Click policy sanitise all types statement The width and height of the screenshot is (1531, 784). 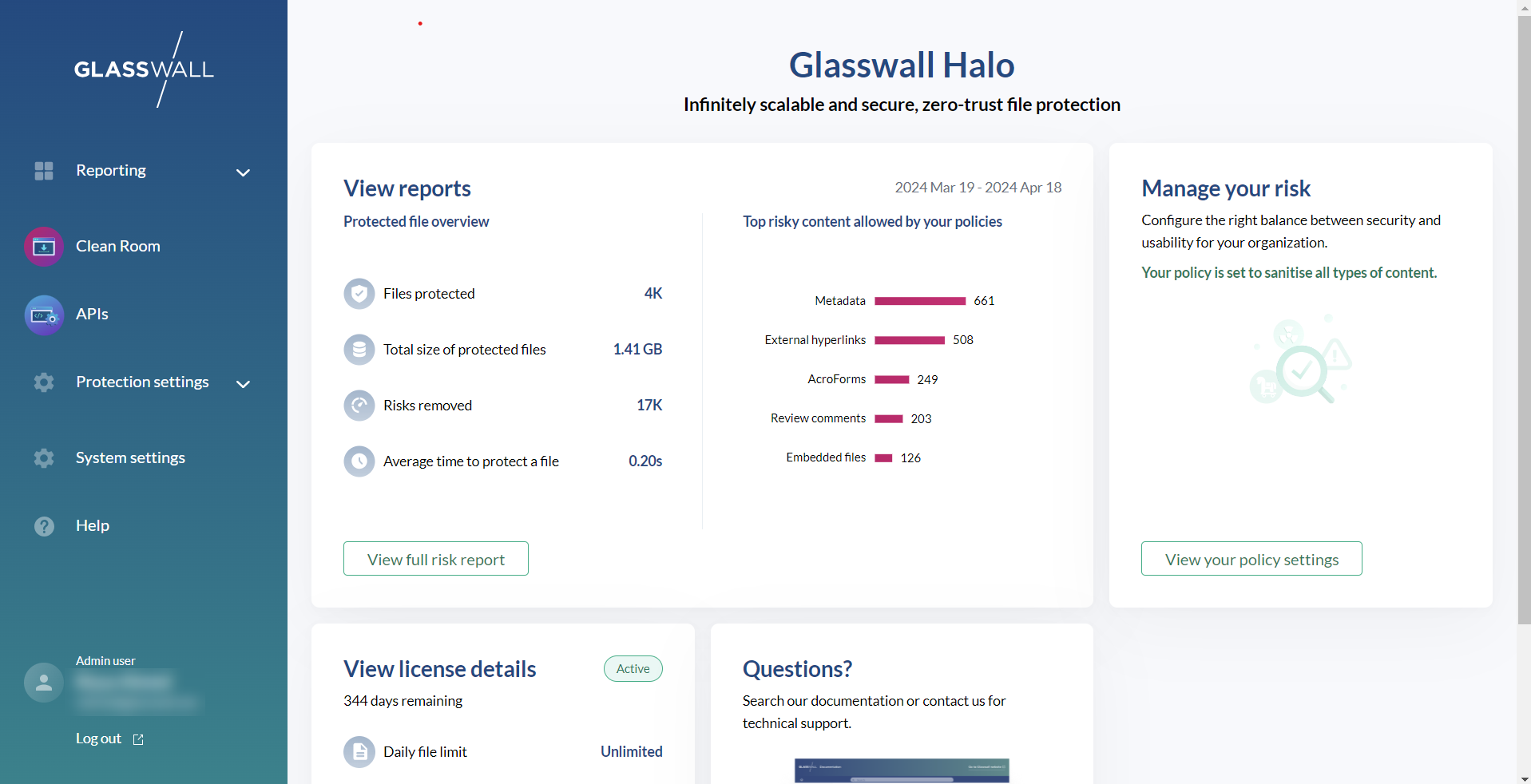[1289, 273]
